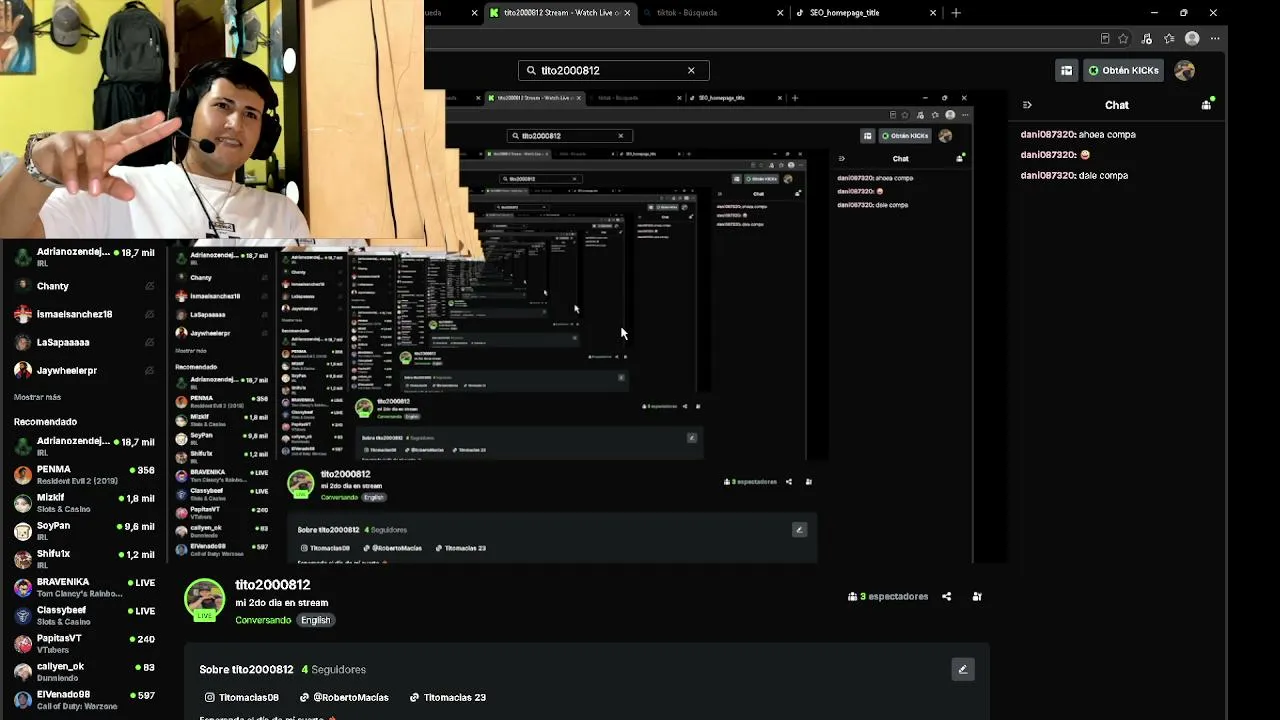Open the @RobertoMacias link
1280x720 pixels.
343,697
